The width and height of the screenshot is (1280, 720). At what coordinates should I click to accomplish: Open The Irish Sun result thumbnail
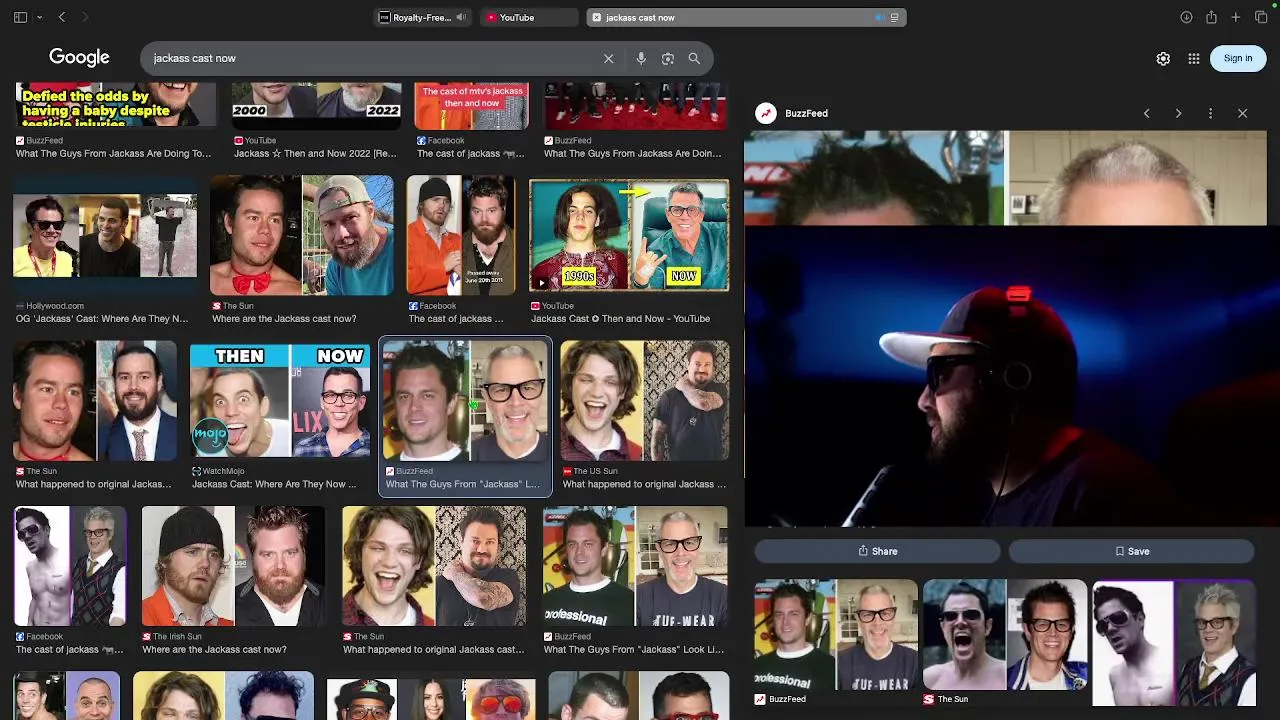tap(233, 566)
